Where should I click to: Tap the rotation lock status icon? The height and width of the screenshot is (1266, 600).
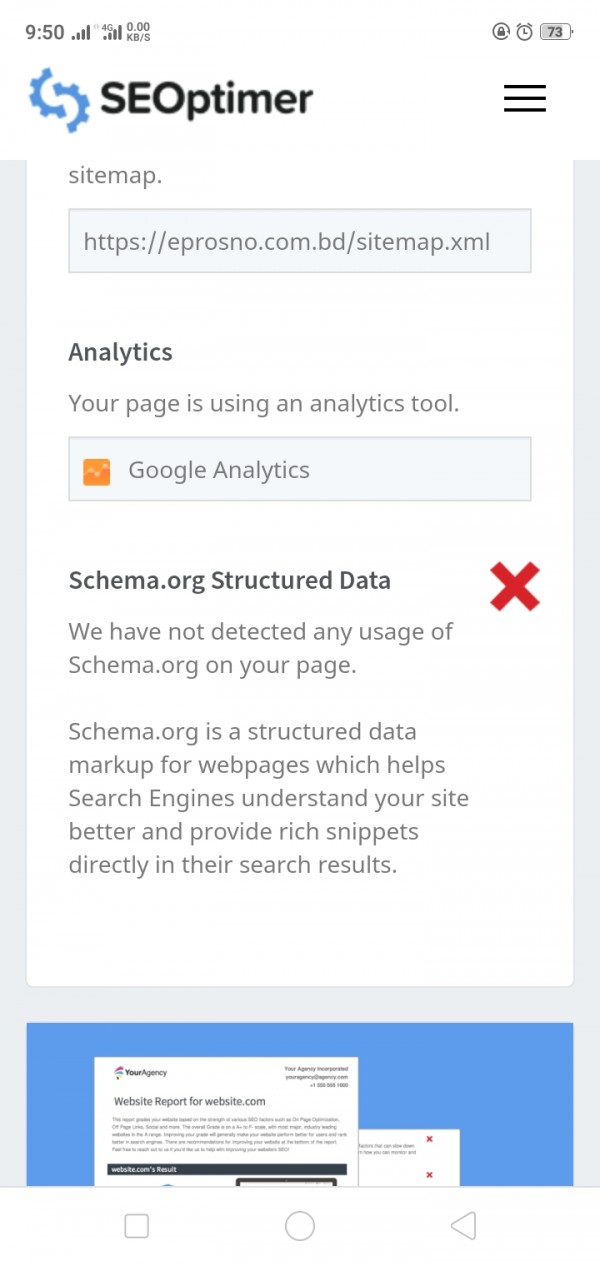501,32
